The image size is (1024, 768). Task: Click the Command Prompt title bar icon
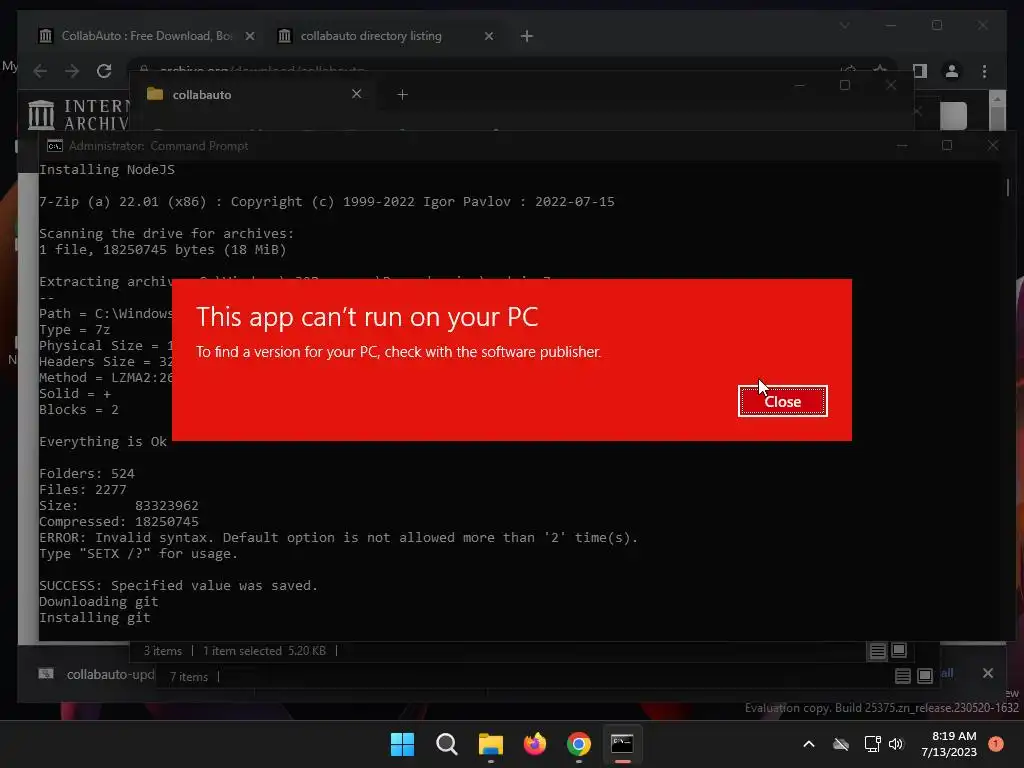(x=54, y=146)
